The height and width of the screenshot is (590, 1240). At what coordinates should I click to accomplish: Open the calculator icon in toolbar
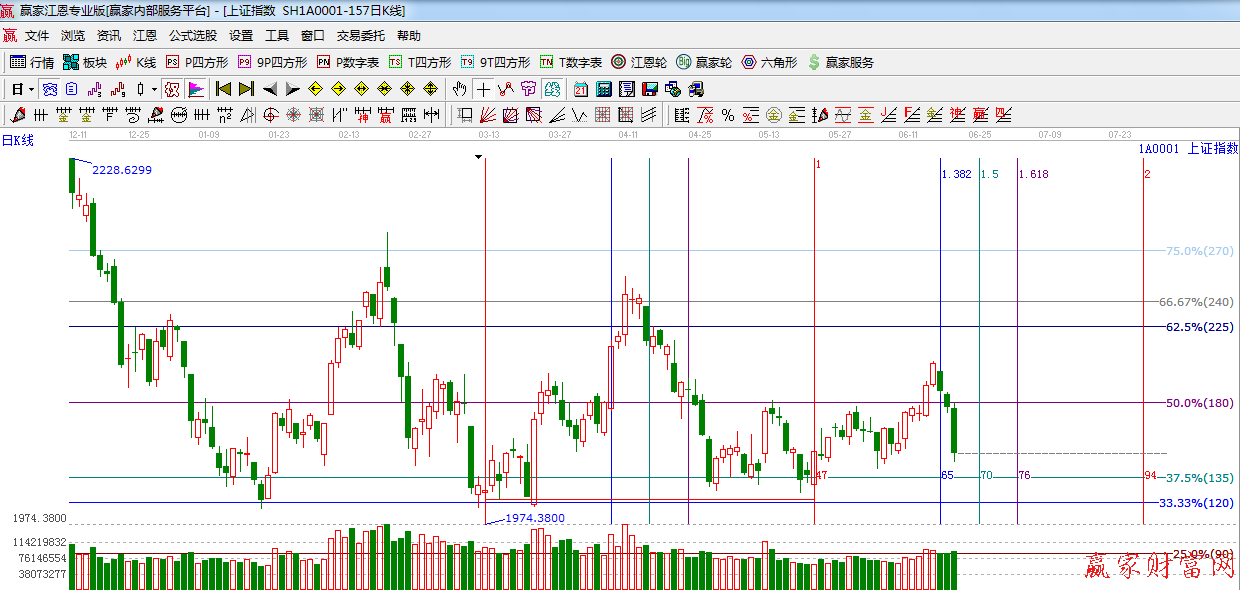[x=604, y=89]
